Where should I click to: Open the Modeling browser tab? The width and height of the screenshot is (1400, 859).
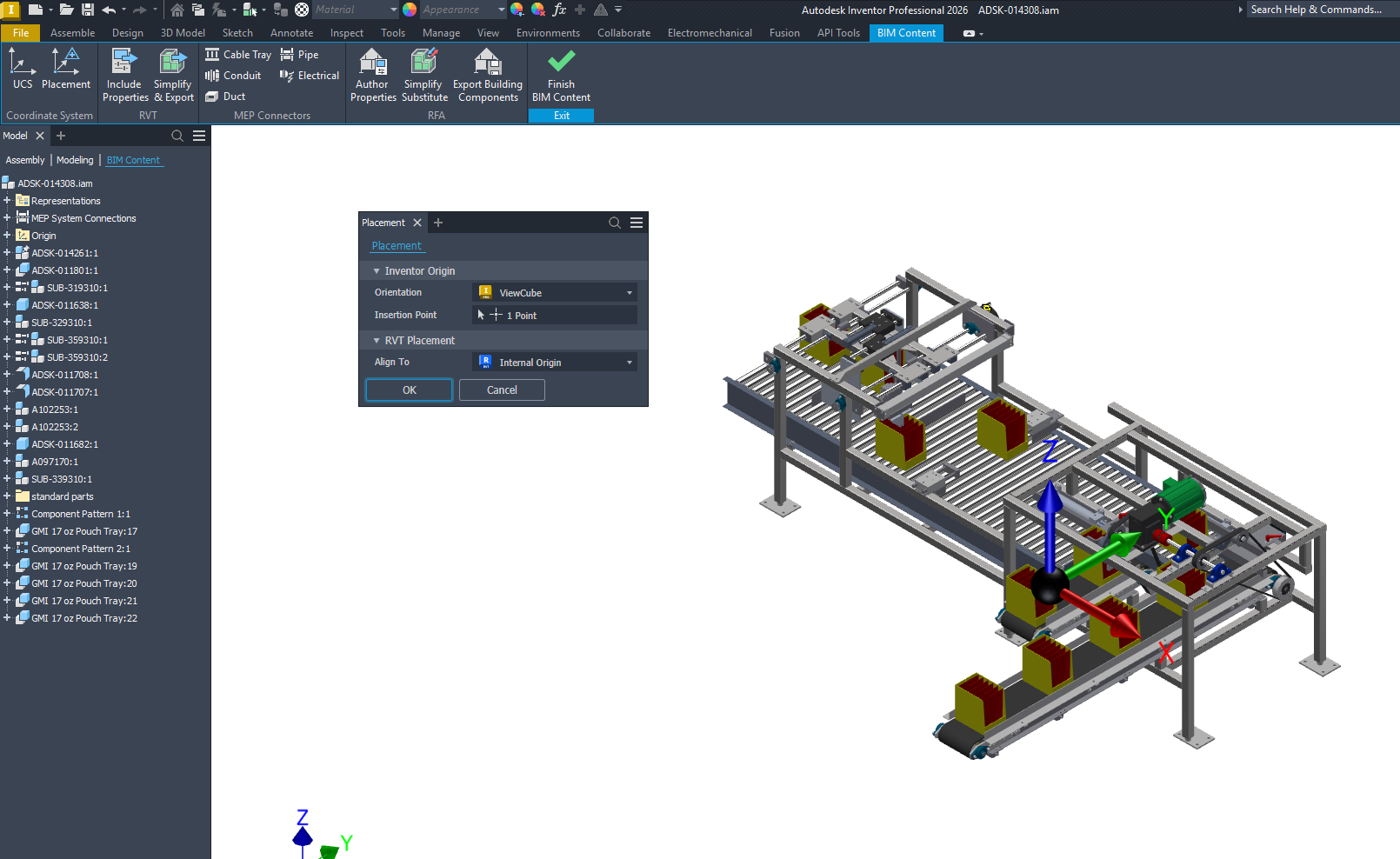(75, 160)
